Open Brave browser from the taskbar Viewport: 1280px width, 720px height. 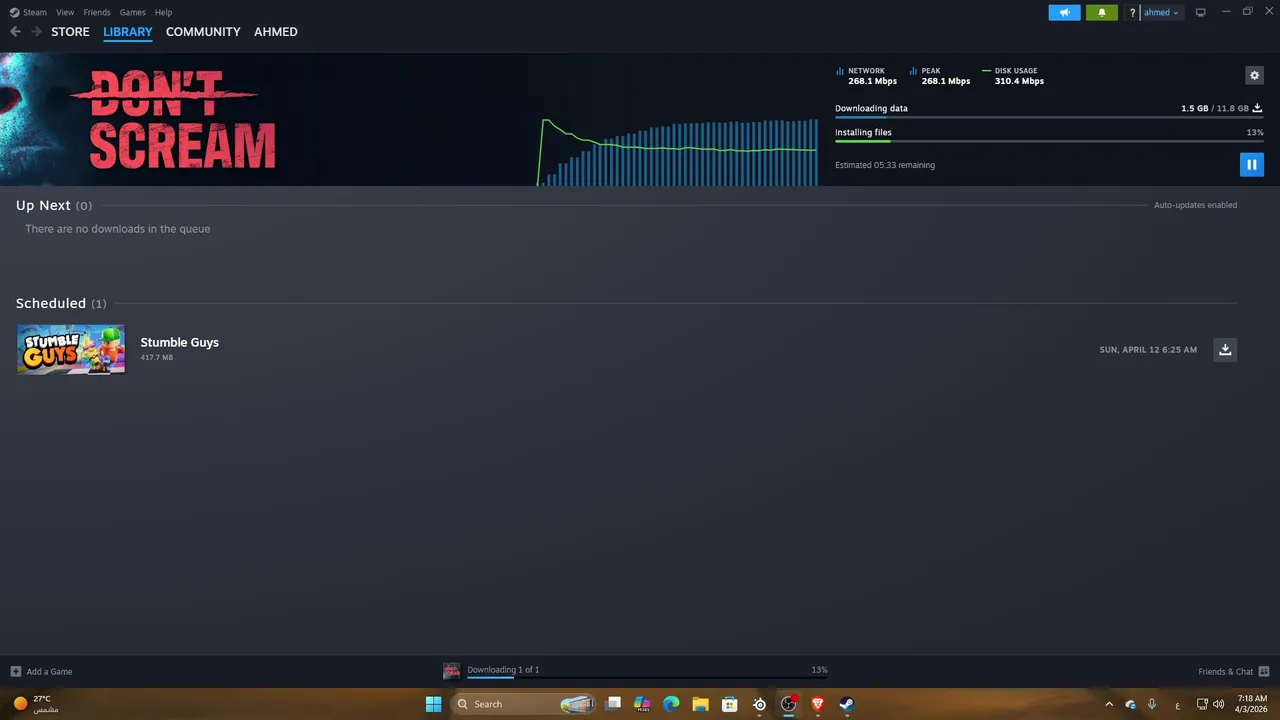tap(818, 704)
